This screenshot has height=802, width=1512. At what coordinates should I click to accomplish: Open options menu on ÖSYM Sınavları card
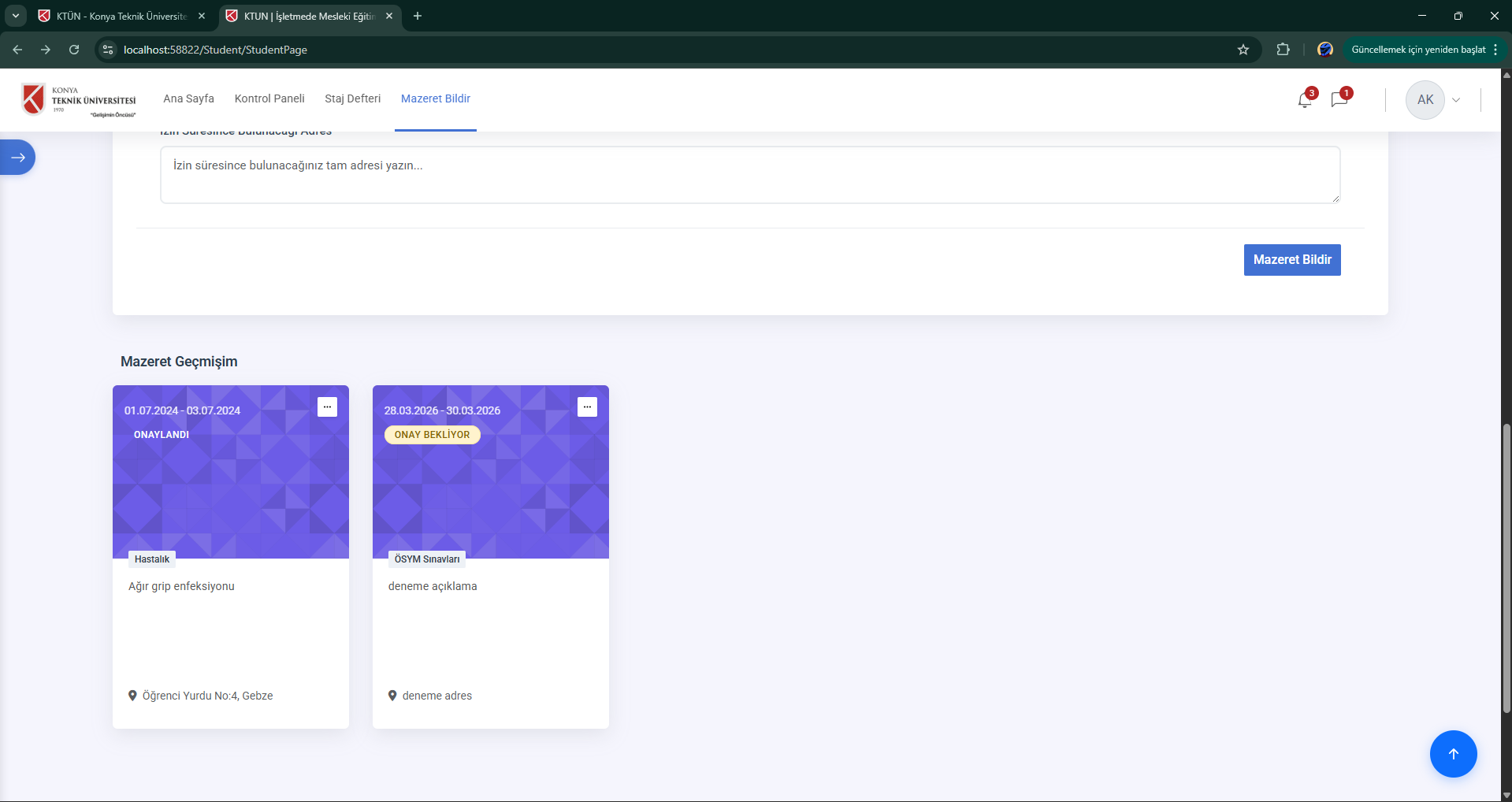tap(588, 407)
